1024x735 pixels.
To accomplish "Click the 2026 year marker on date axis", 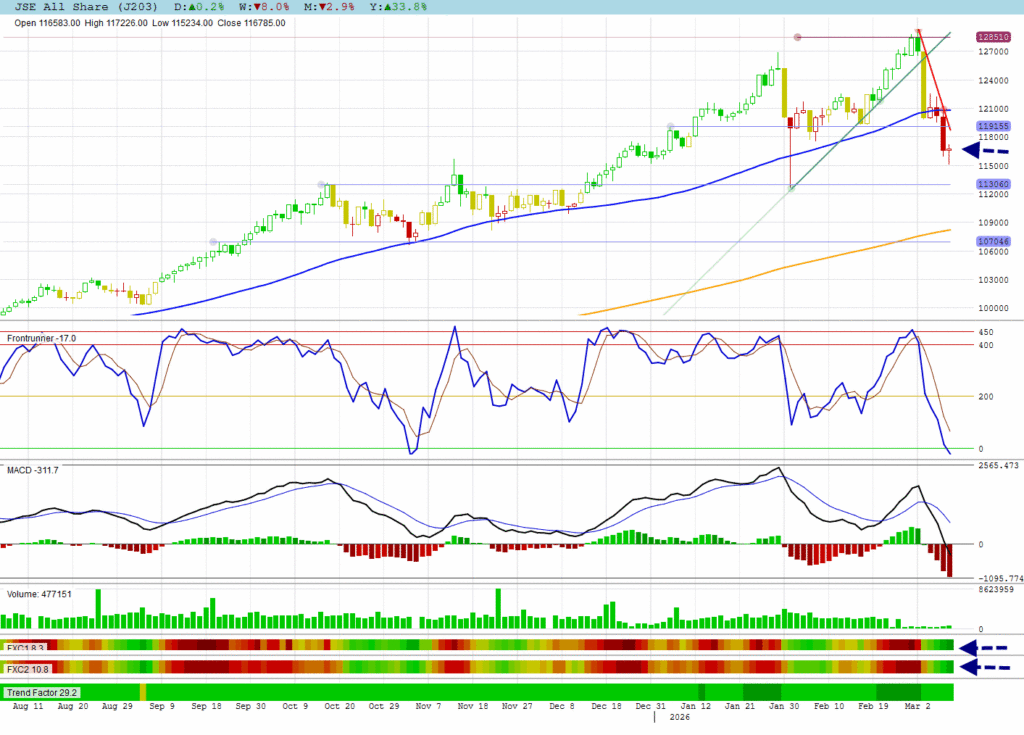I will [679, 717].
